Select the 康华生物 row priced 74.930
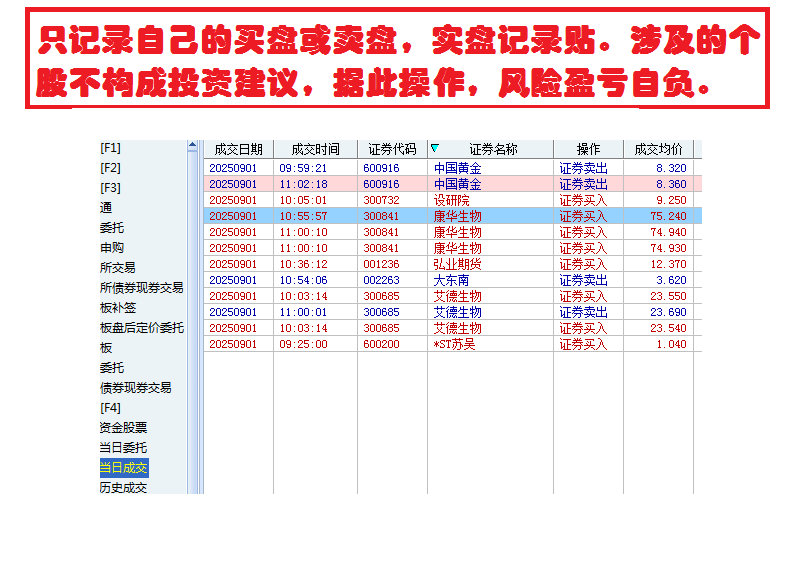 [x=453, y=248]
